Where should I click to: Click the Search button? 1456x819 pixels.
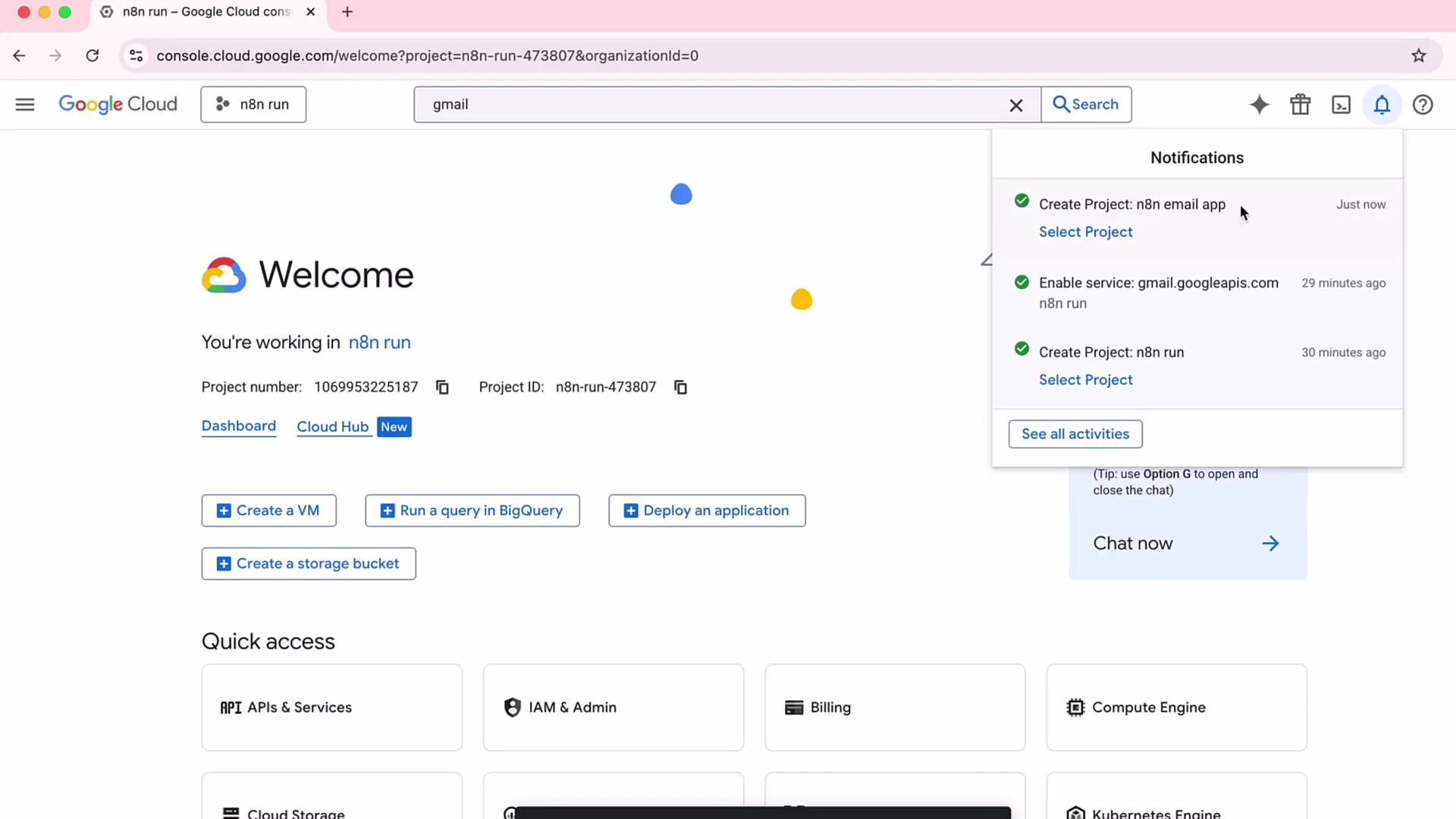tap(1086, 105)
